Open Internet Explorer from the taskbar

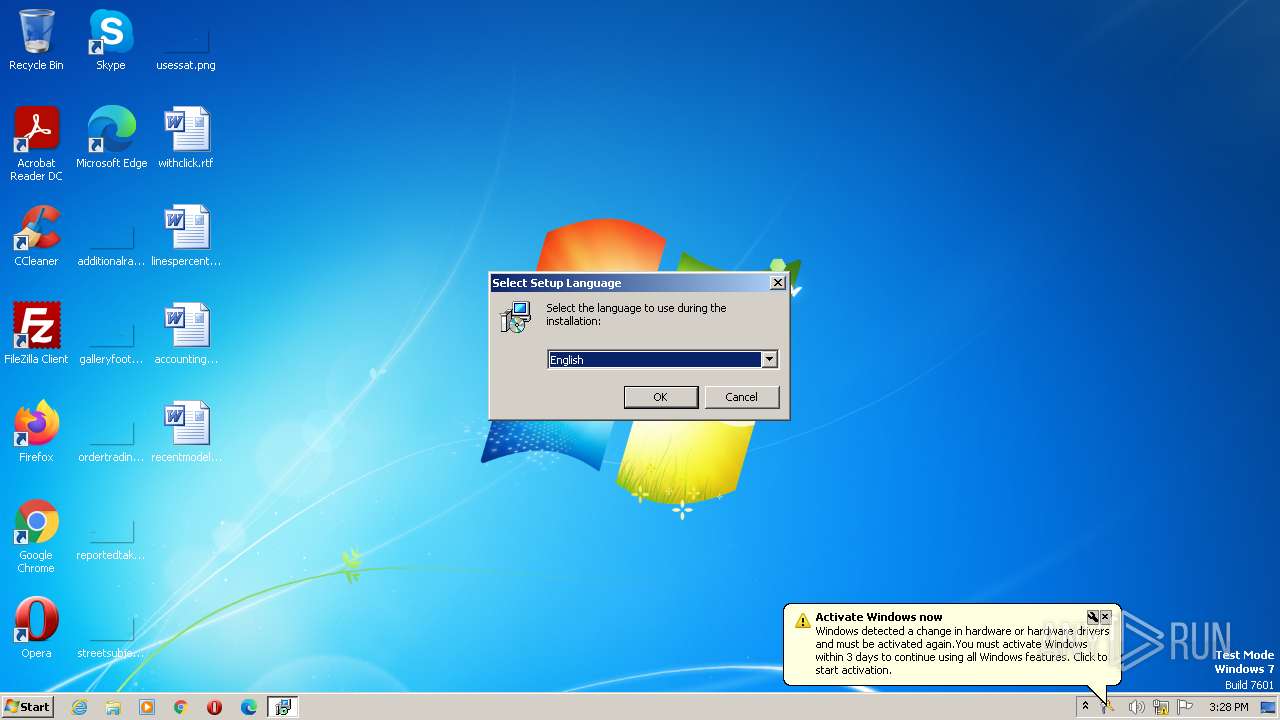(79, 707)
